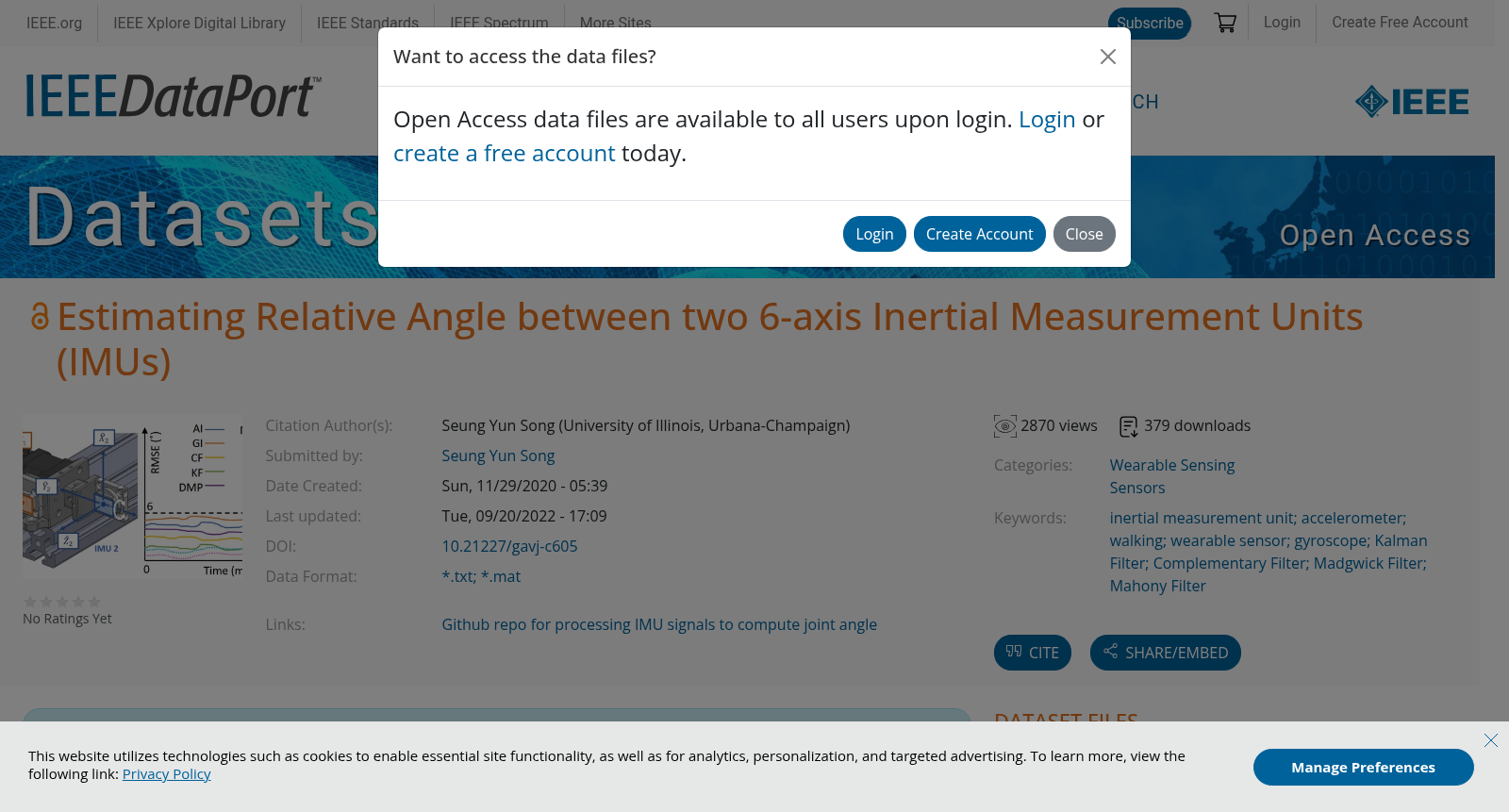Click the gray Close button
This screenshot has height=812, width=1509.
click(1084, 234)
